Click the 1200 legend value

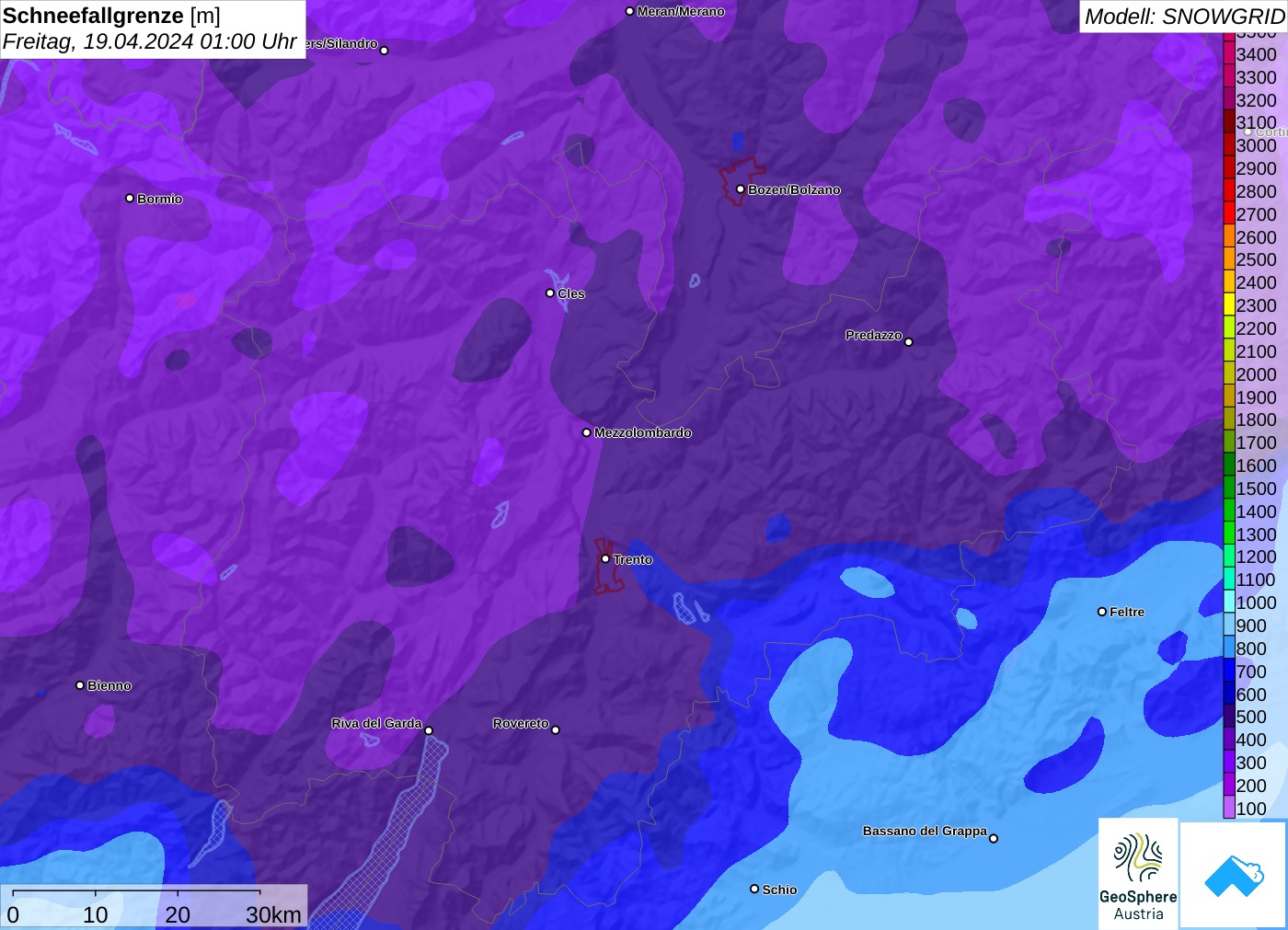[x=1256, y=557]
